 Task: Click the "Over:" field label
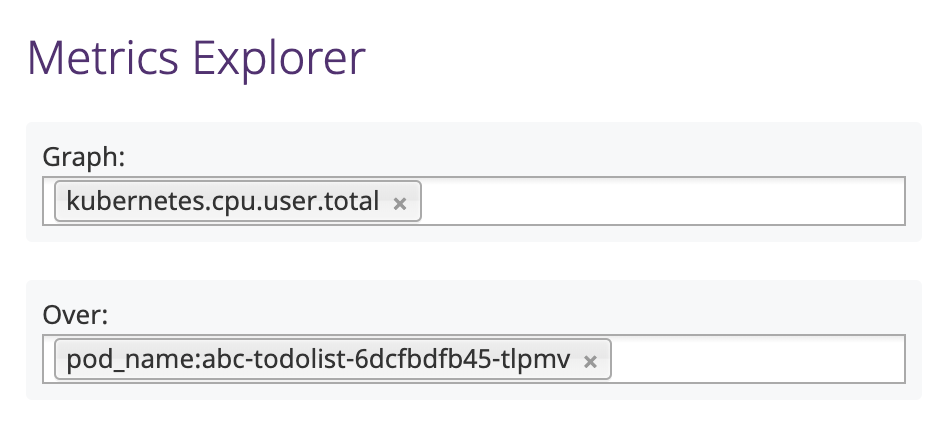tap(75, 315)
